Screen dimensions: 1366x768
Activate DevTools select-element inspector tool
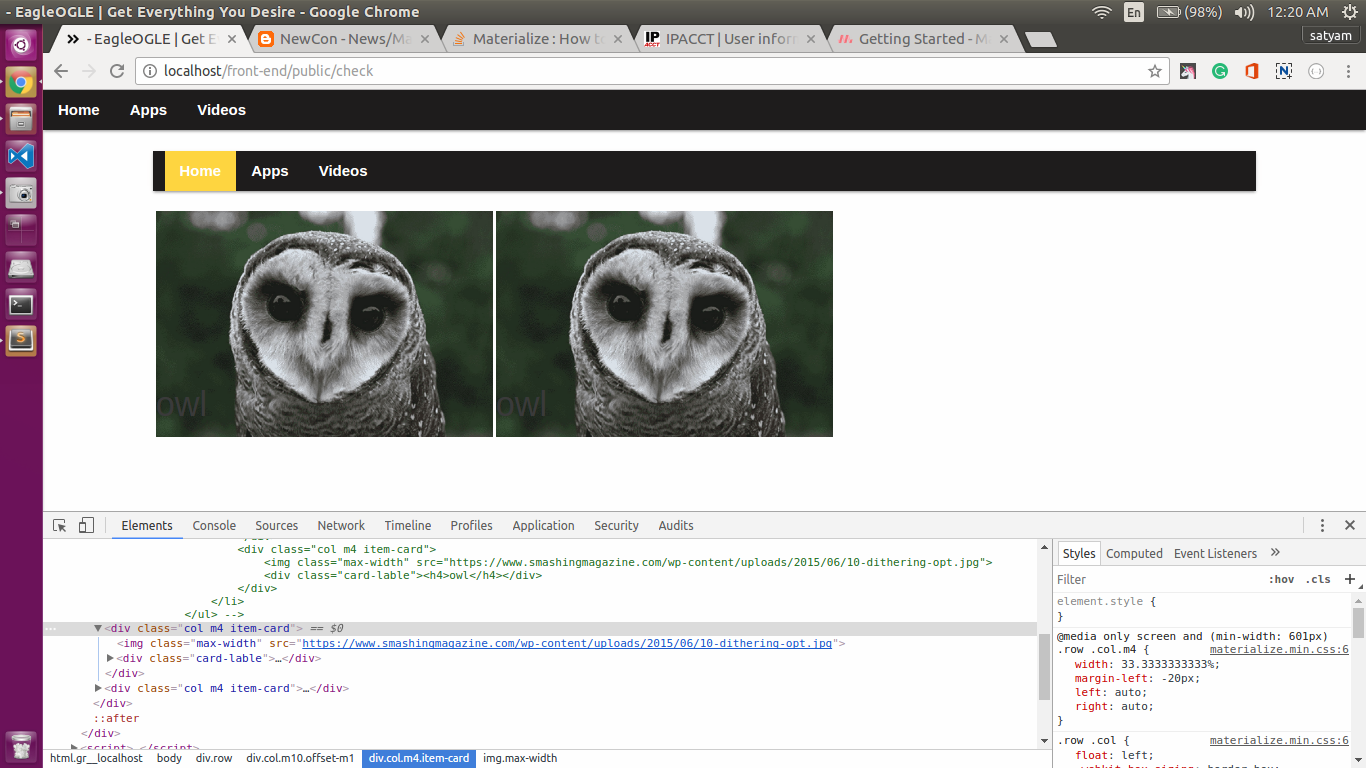(60, 525)
